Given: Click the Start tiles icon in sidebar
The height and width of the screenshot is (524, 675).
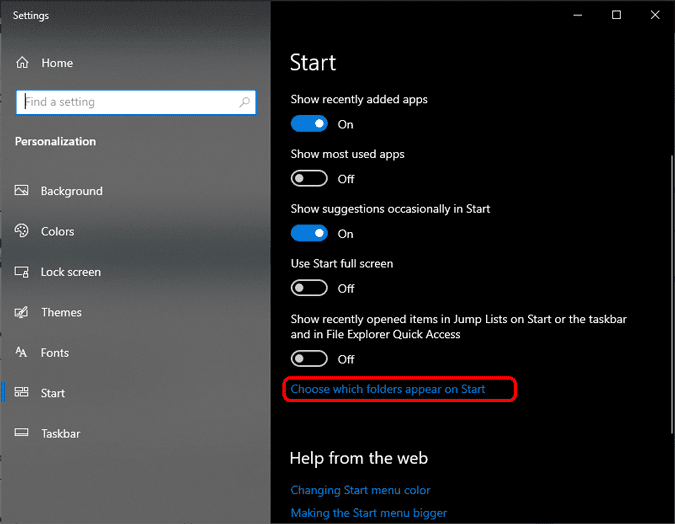Looking at the screenshot, I should (x=22, y=392).
